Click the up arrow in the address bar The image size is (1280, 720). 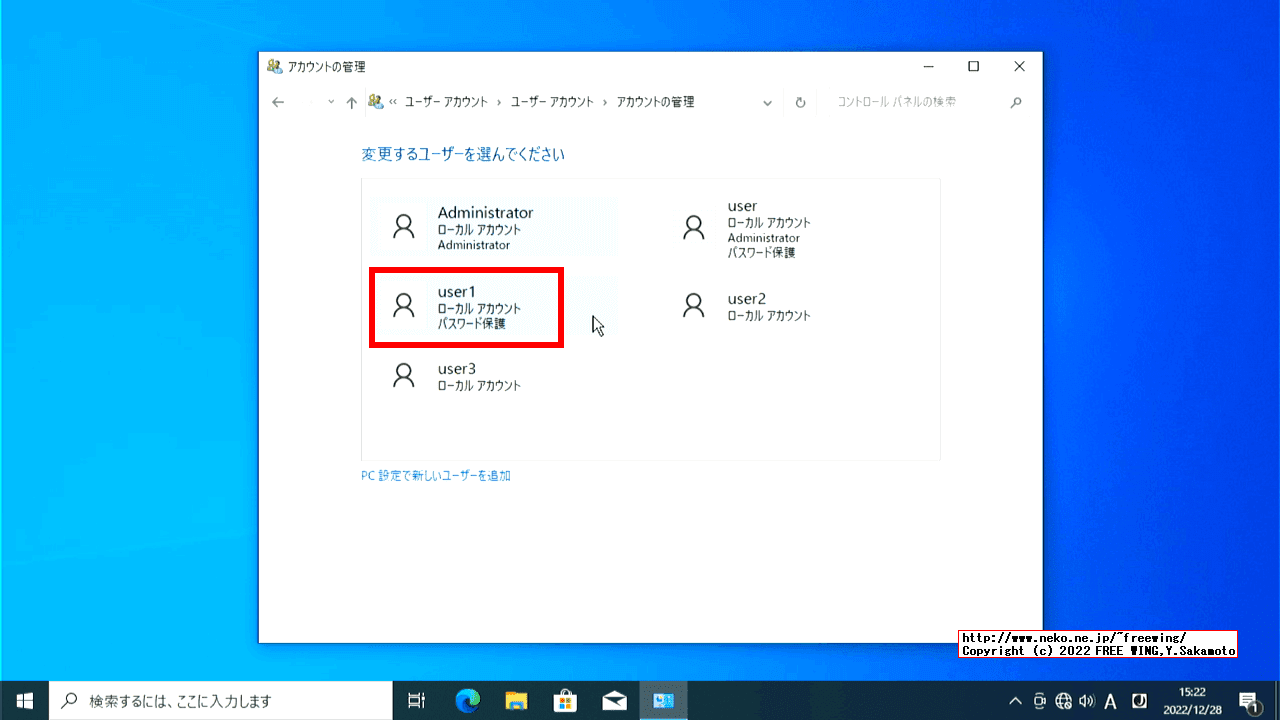pos(351,101)
